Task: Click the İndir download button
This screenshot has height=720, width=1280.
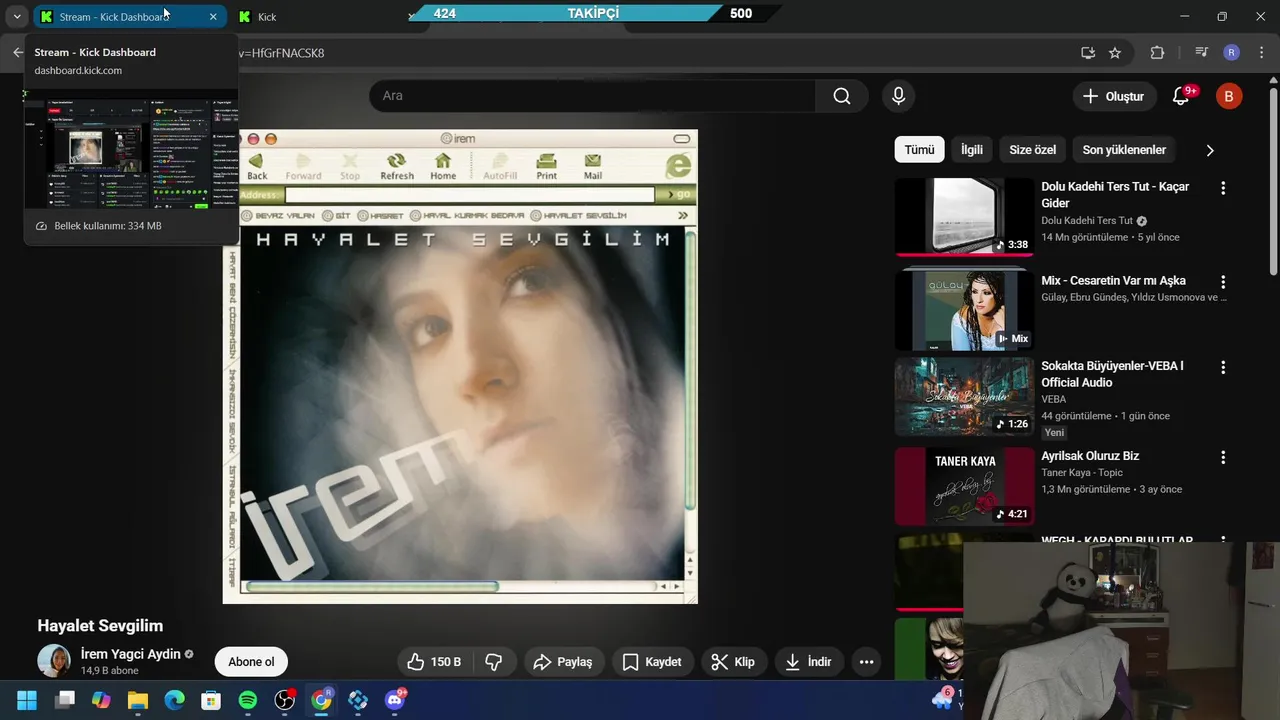Action: click(809, 662)
